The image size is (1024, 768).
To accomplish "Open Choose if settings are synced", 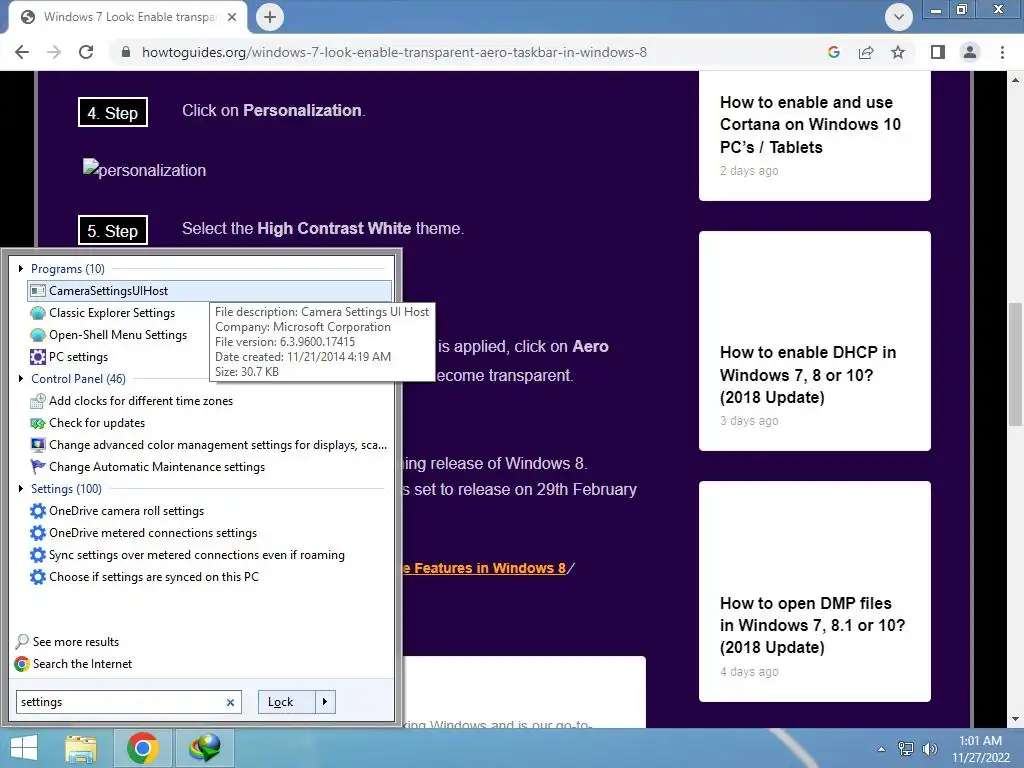I will [x=144, y=577].
